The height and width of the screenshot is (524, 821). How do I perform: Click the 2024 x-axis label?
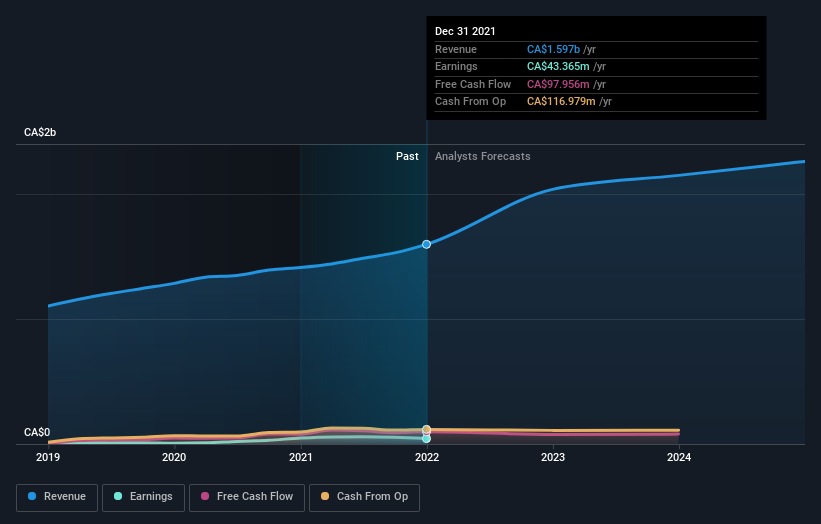pos(679,457)
